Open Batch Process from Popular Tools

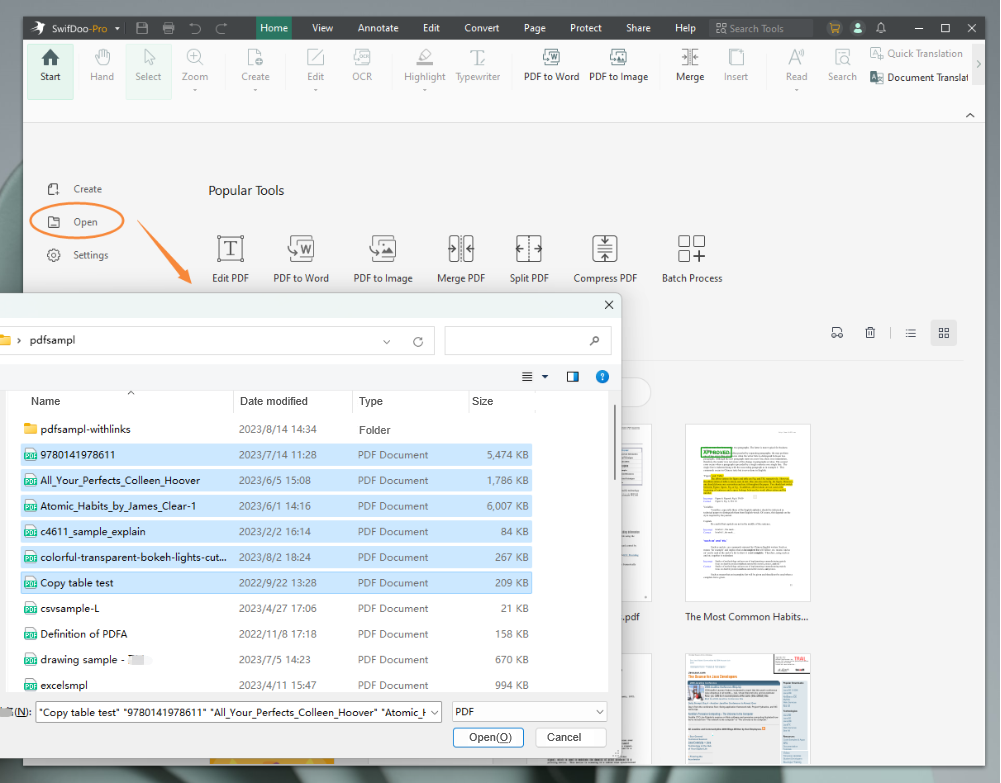point(692,258)
